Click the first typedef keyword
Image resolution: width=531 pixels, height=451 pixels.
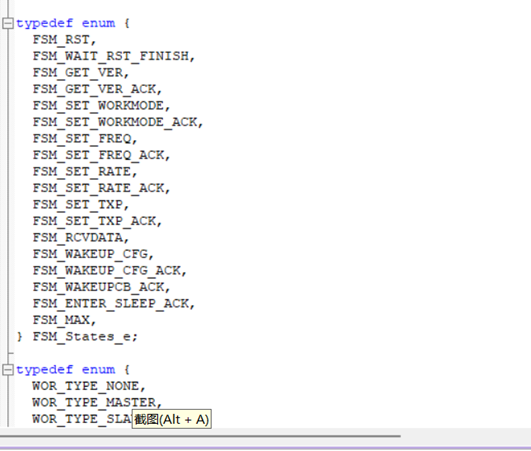point(44,23)
